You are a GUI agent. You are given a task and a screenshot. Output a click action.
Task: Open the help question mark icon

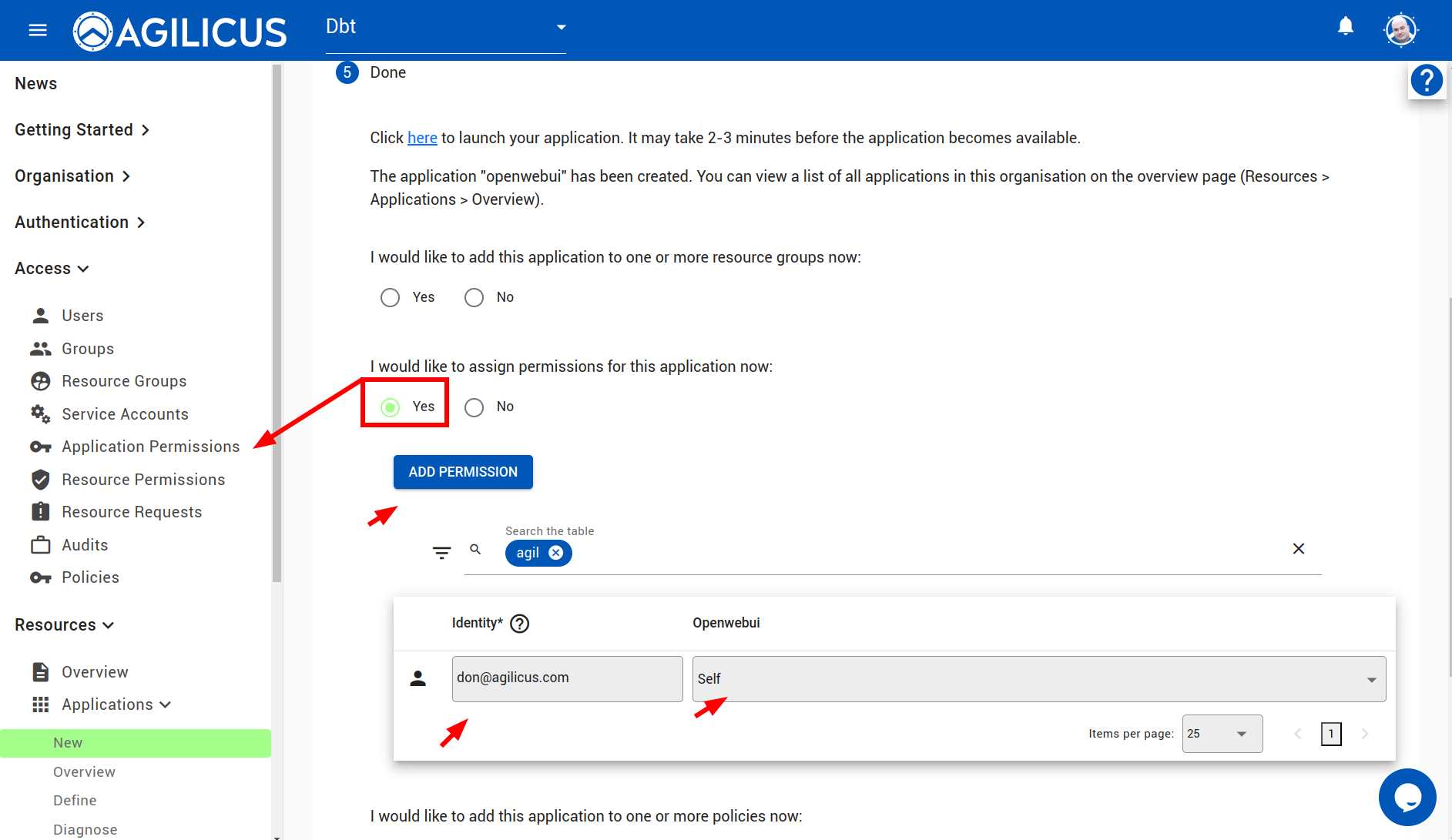1427,80
